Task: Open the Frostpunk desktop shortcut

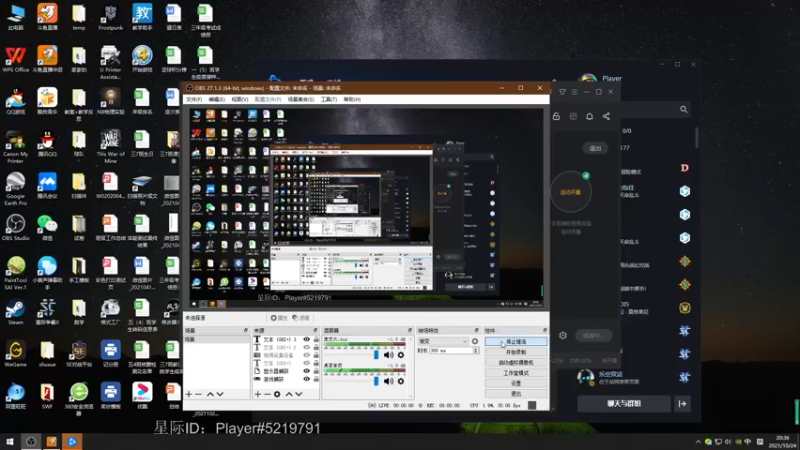Action: point(110,17)
